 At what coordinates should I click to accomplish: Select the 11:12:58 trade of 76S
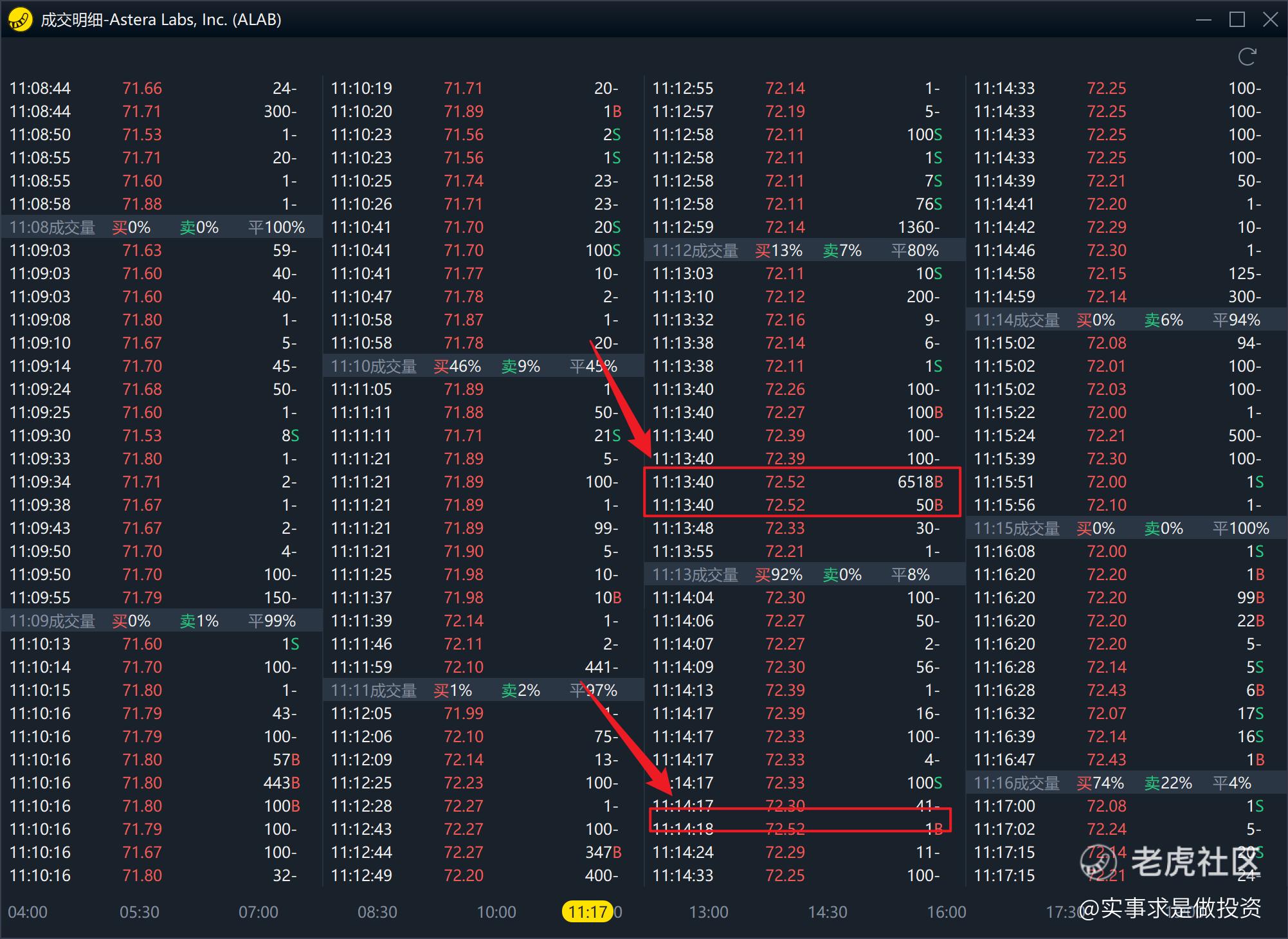click(804, 204)
